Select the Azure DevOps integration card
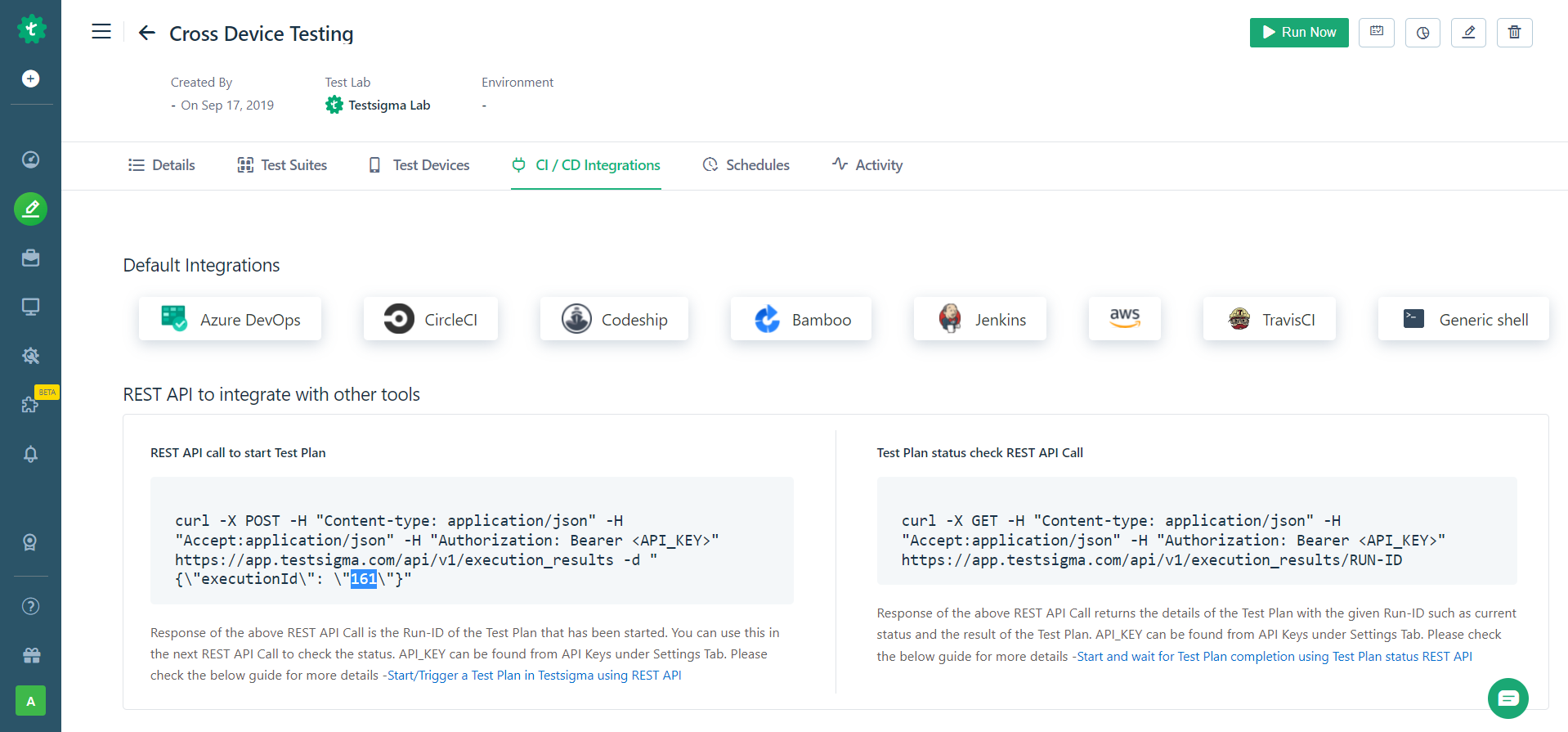This screenshot has height=732, width=1568. coord(230,319)
